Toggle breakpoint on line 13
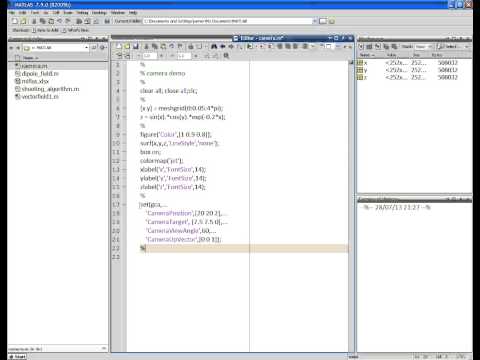The image size is (480, 360). coord(124,169)
